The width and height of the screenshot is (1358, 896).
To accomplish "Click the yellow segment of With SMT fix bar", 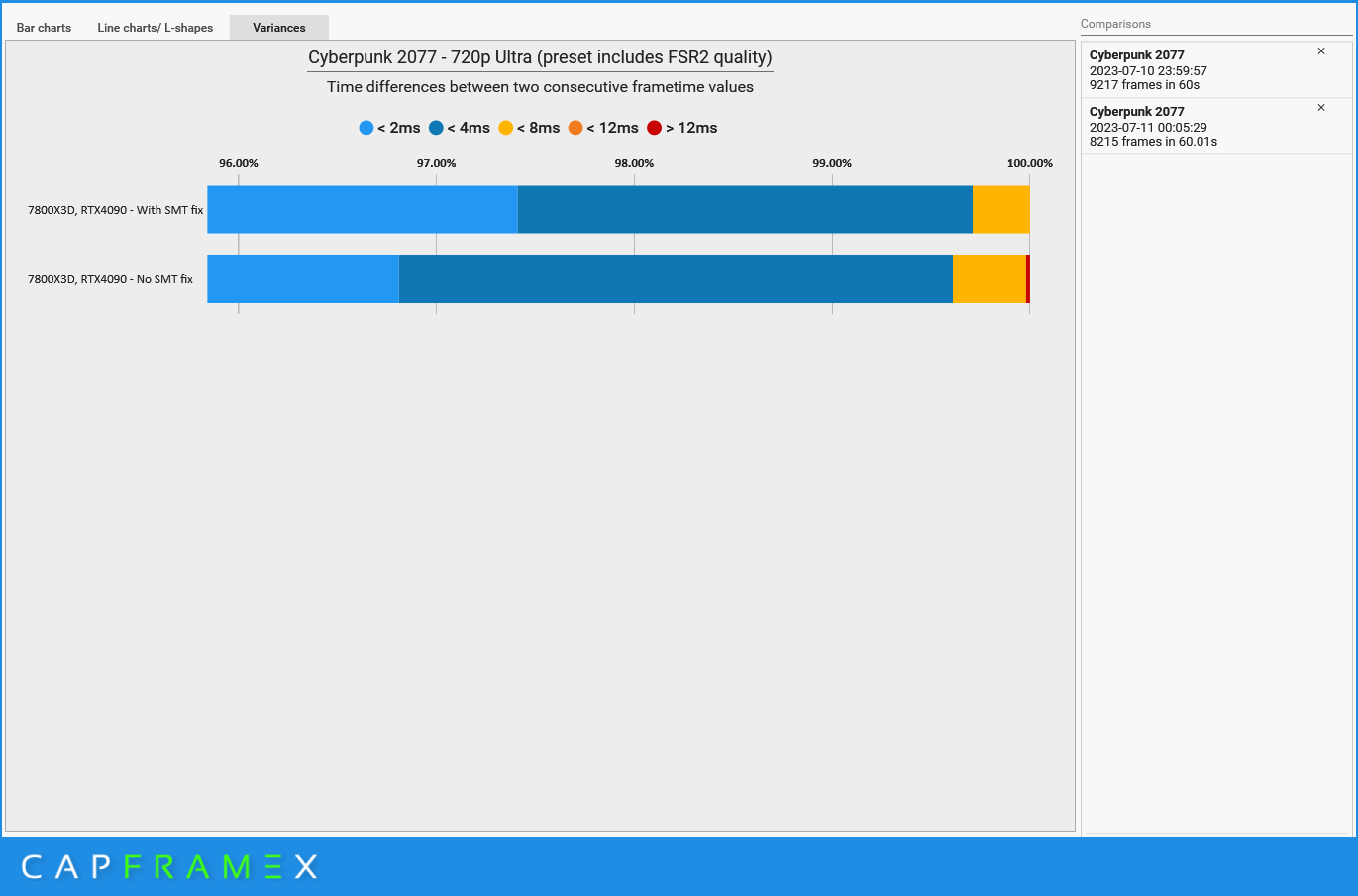I will (x=1001, y=209).
